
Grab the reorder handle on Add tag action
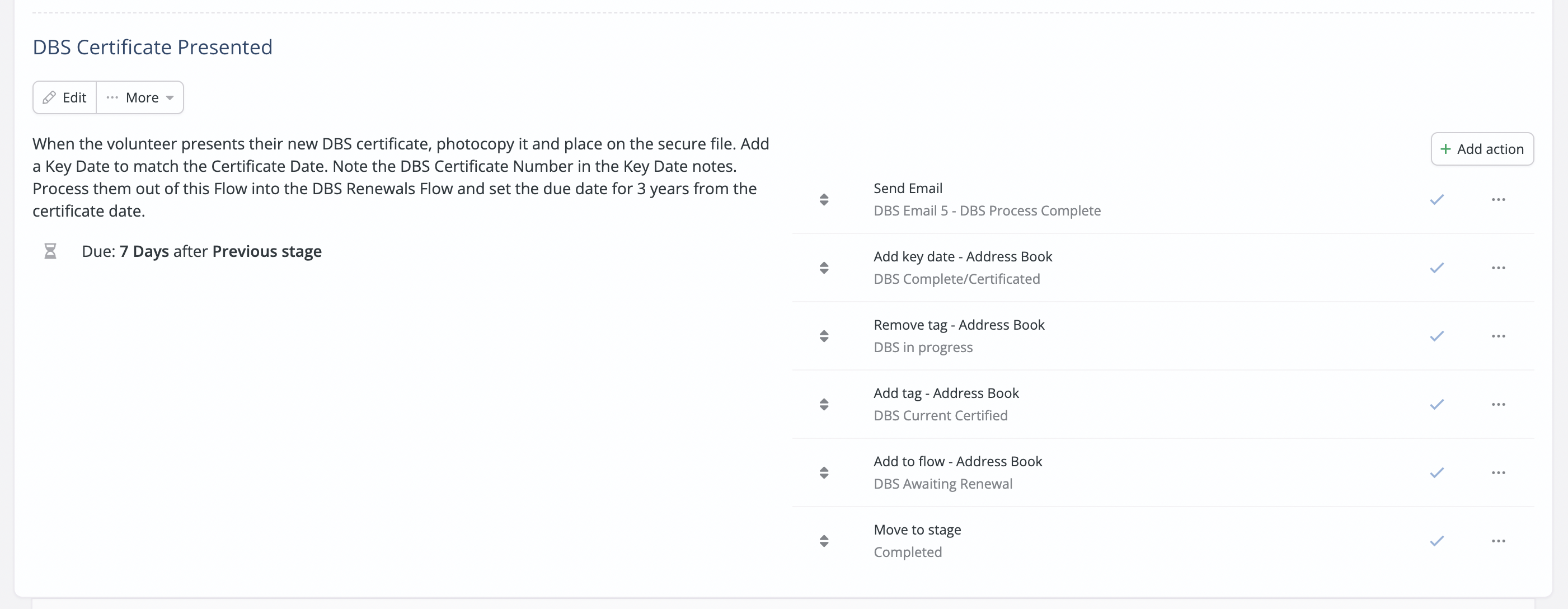pyautogui.click(x=825, y=404)
